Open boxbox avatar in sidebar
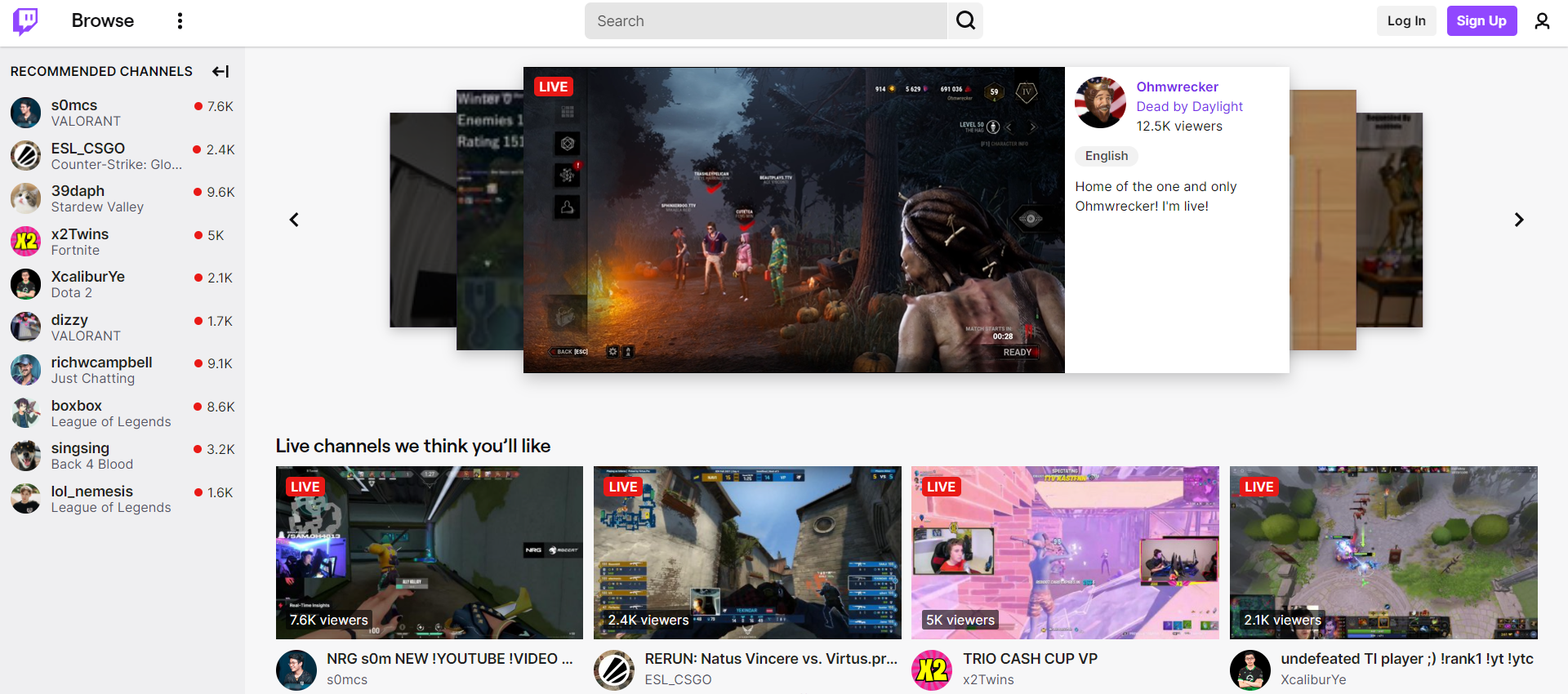This screenshot has width=1568, height=694. (x=25, y=413)
